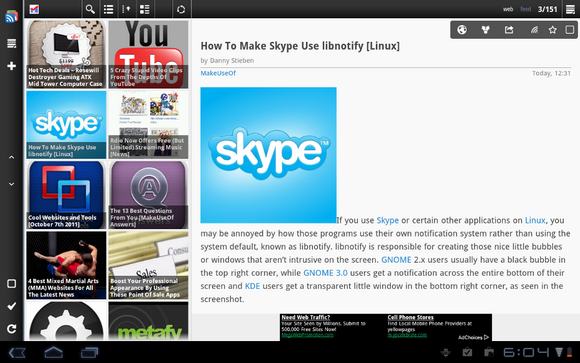The image size is (580, 363).
Task: Open the GNOME 2.x hyperlink
Action: click(396, 260)
